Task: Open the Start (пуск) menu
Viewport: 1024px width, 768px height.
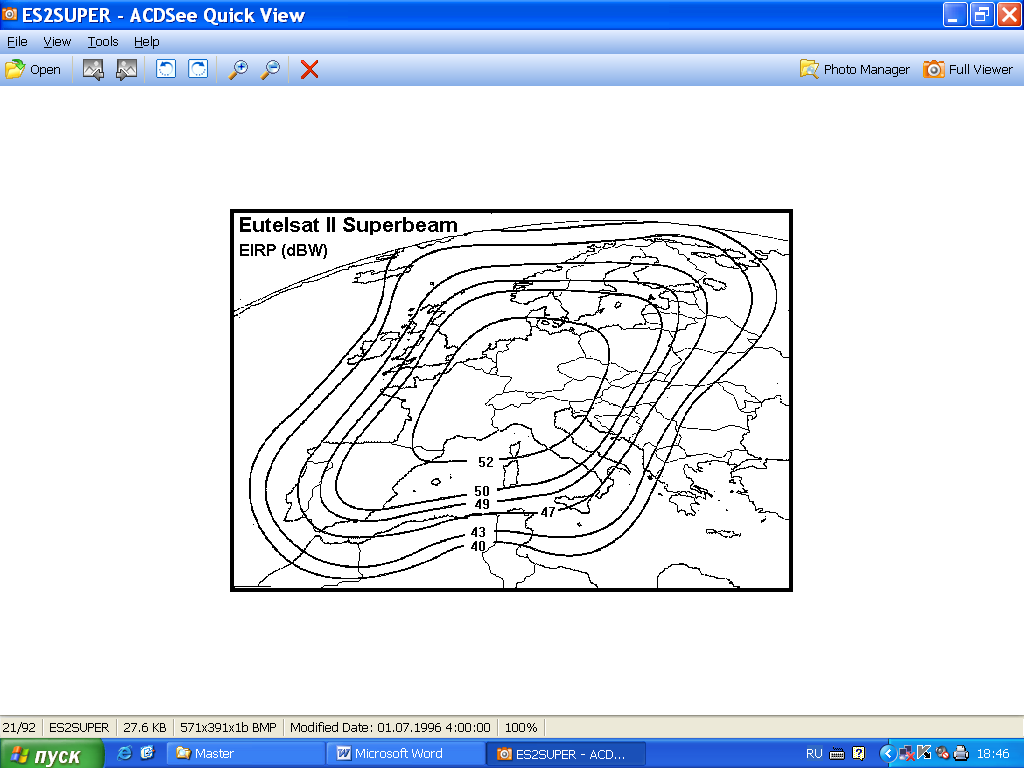Action: tap(52, 754)
